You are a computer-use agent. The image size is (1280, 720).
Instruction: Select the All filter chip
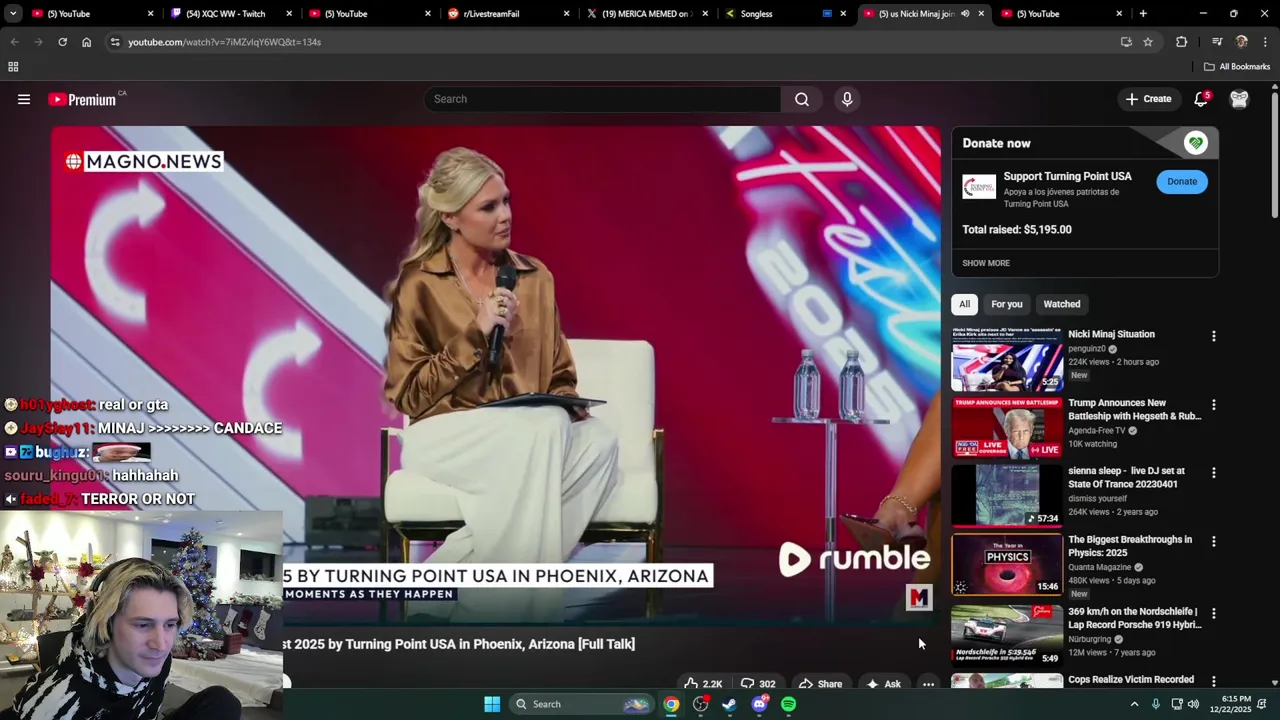point(964,304)
